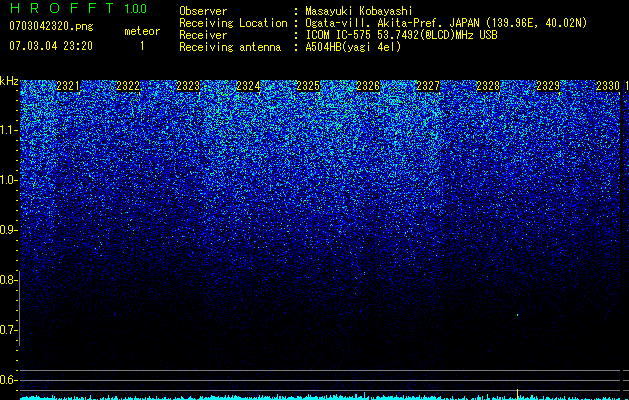Click the 'Receiving antenna' label
This screenshot has height=400, width=629.
click(230, 47)
